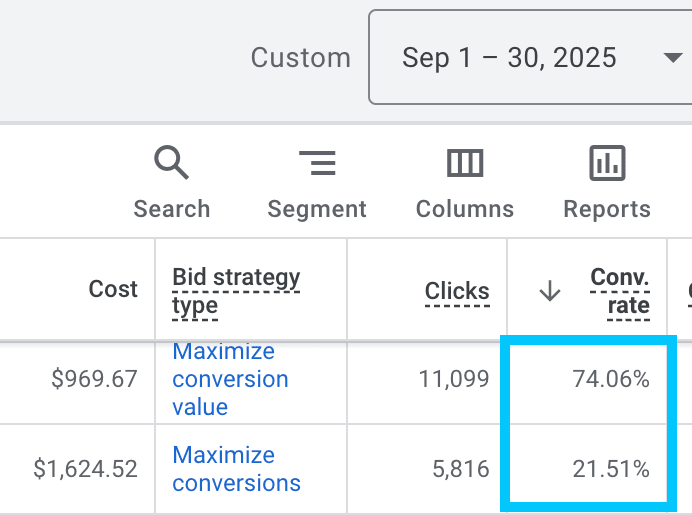Click the 74.06% conversion rate cell
This screenshot has width=692, height=515.
(x=610, y=379)
